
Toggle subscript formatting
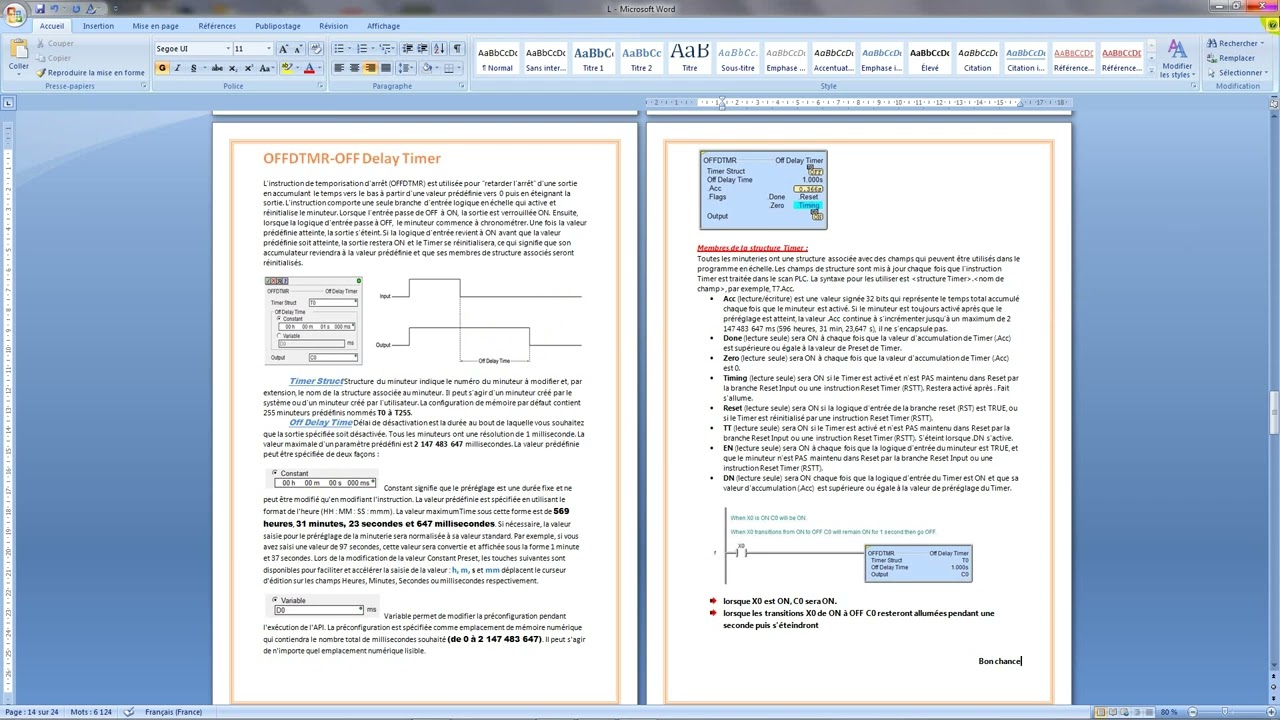[x=233, y=68]
